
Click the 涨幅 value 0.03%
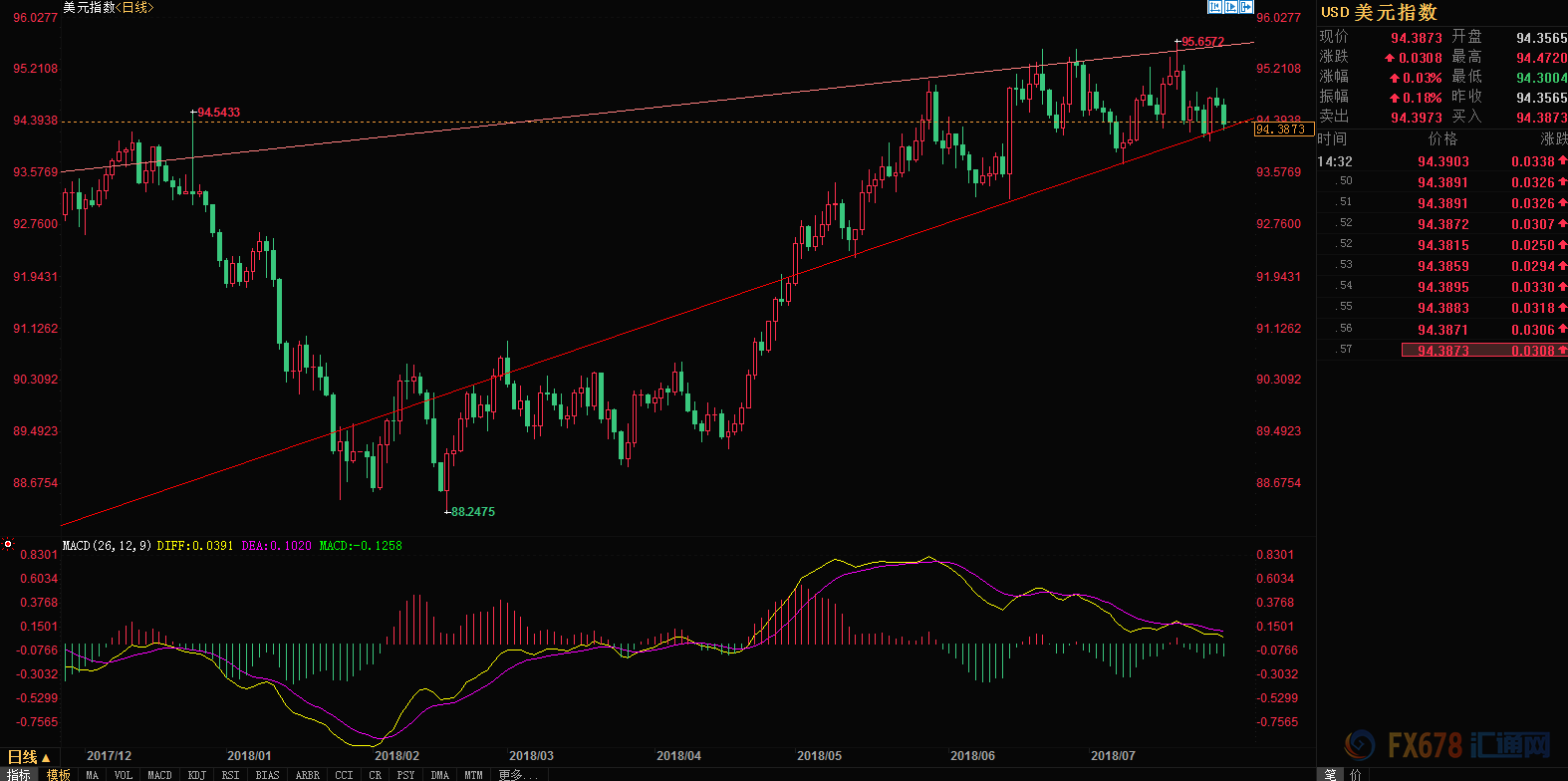(x=1423, y=78)
